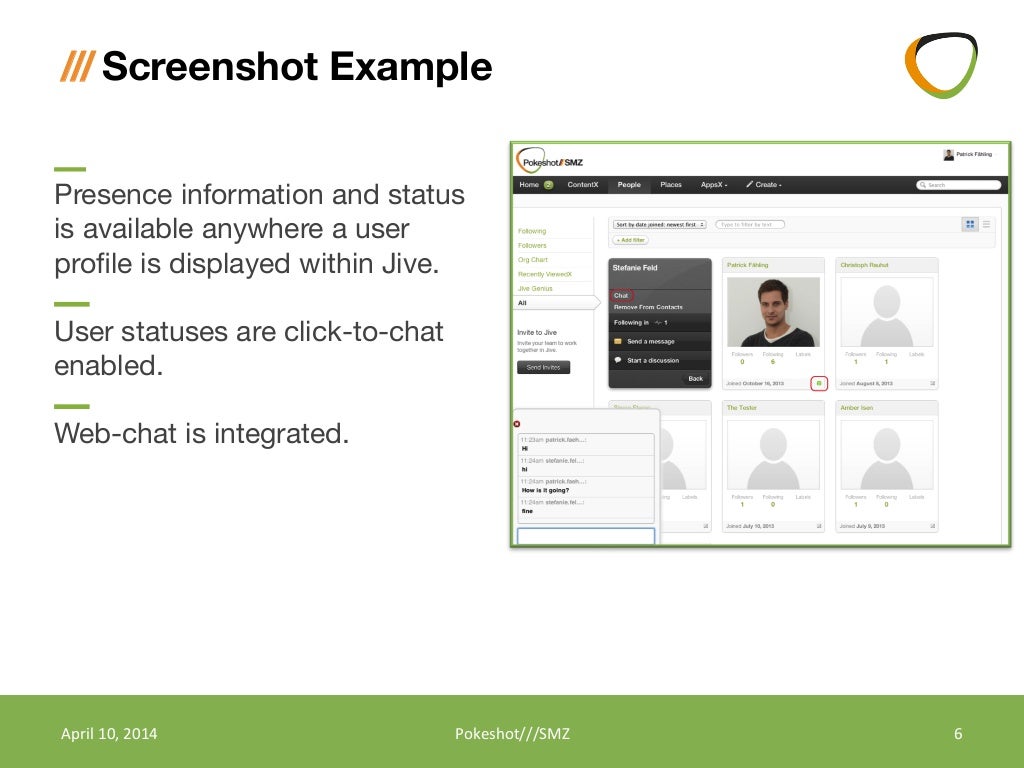
Task: Click 'Joined July 9, 2013' on Amber Isen's card
Action: tap(863, 526)
